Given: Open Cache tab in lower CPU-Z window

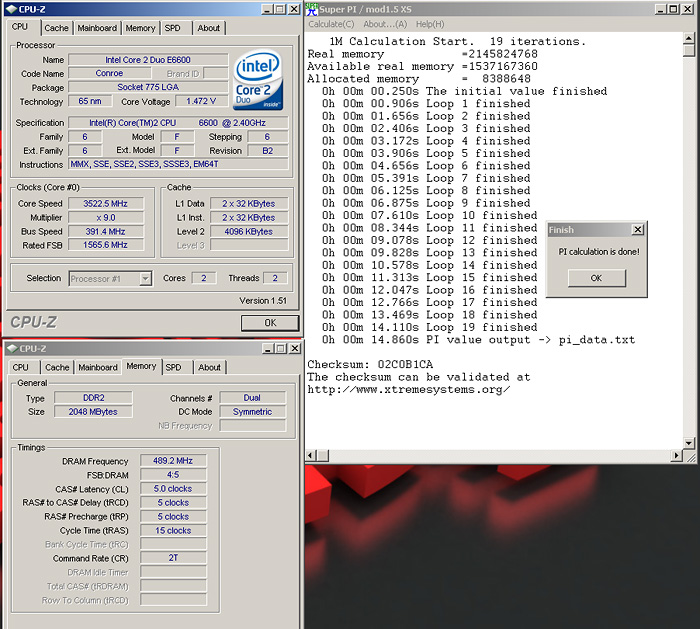Looking at the screenshot, I should pos(57,367).
